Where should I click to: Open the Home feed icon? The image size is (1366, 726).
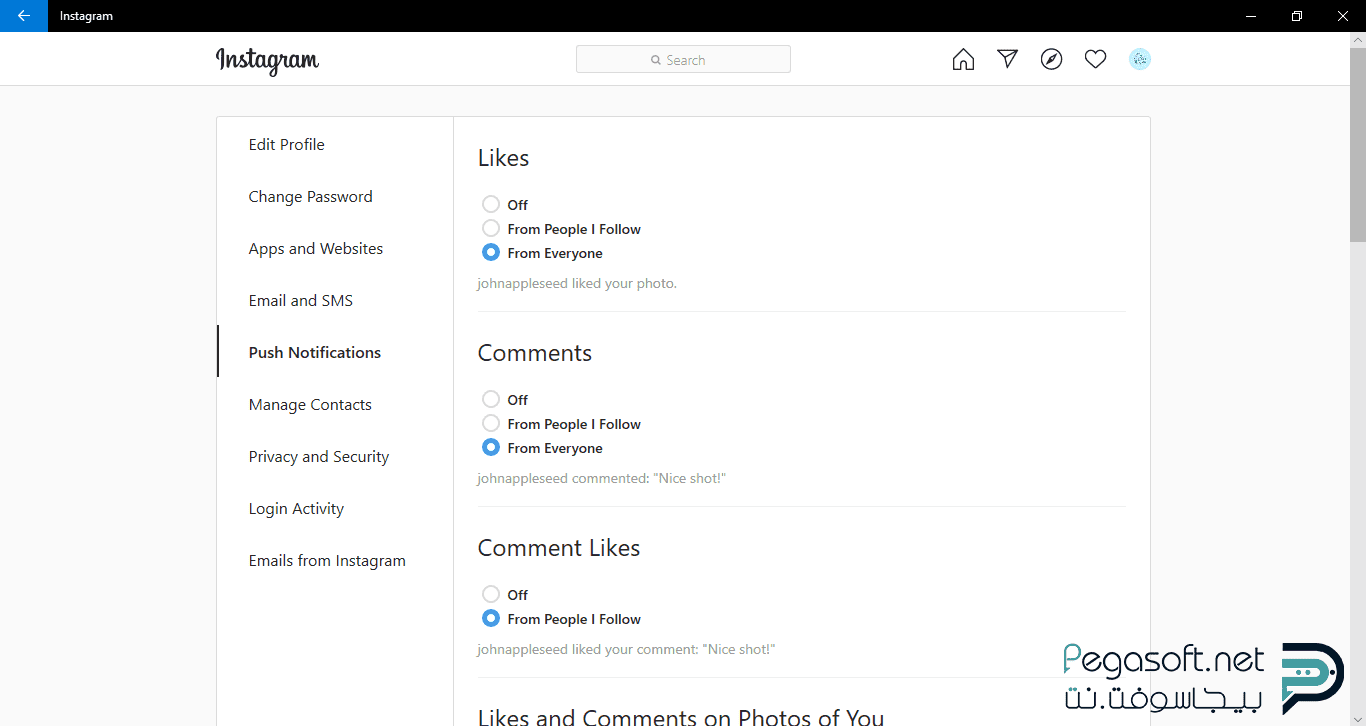[963, 59]
